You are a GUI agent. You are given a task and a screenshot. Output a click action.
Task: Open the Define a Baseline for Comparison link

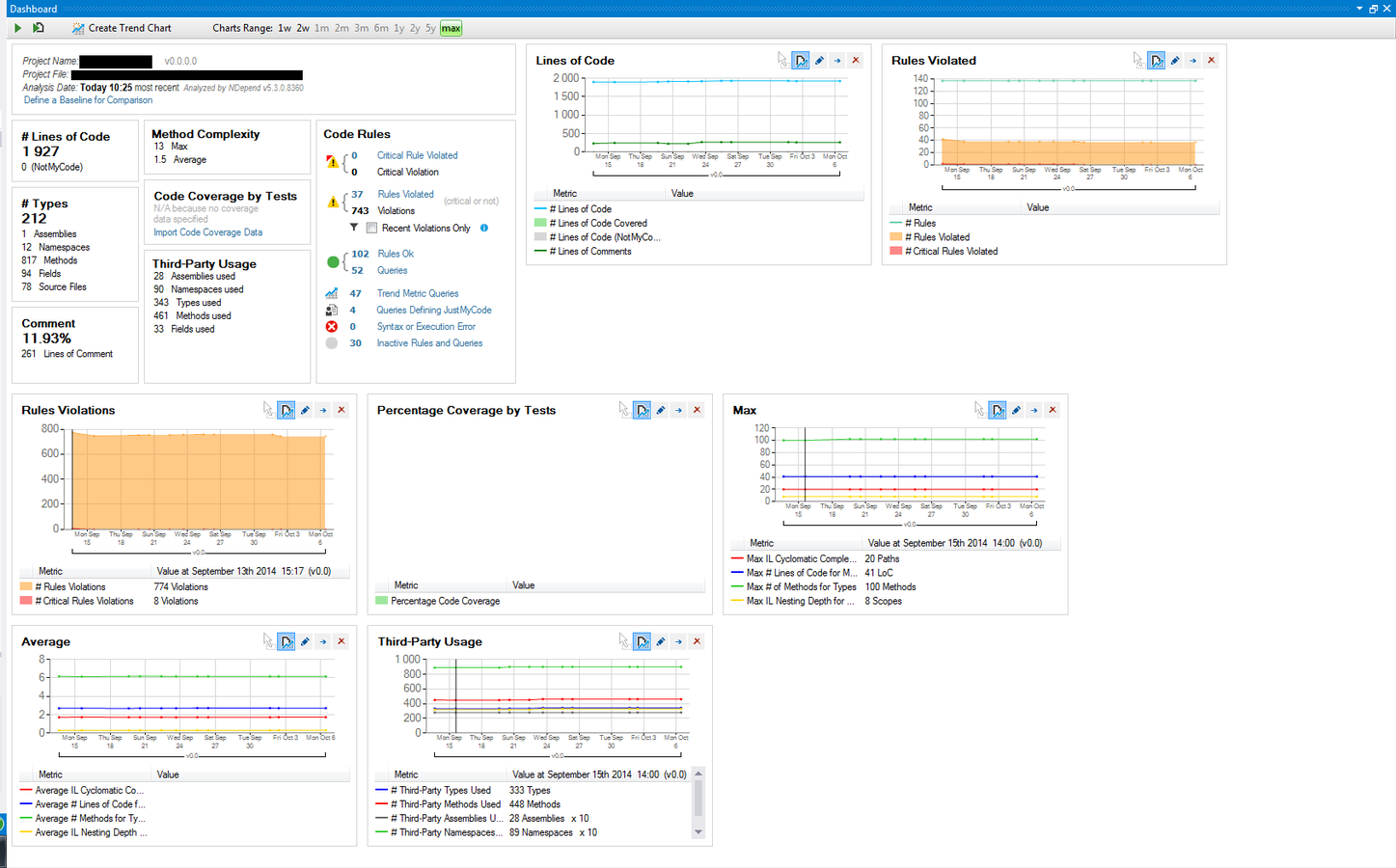88,100
